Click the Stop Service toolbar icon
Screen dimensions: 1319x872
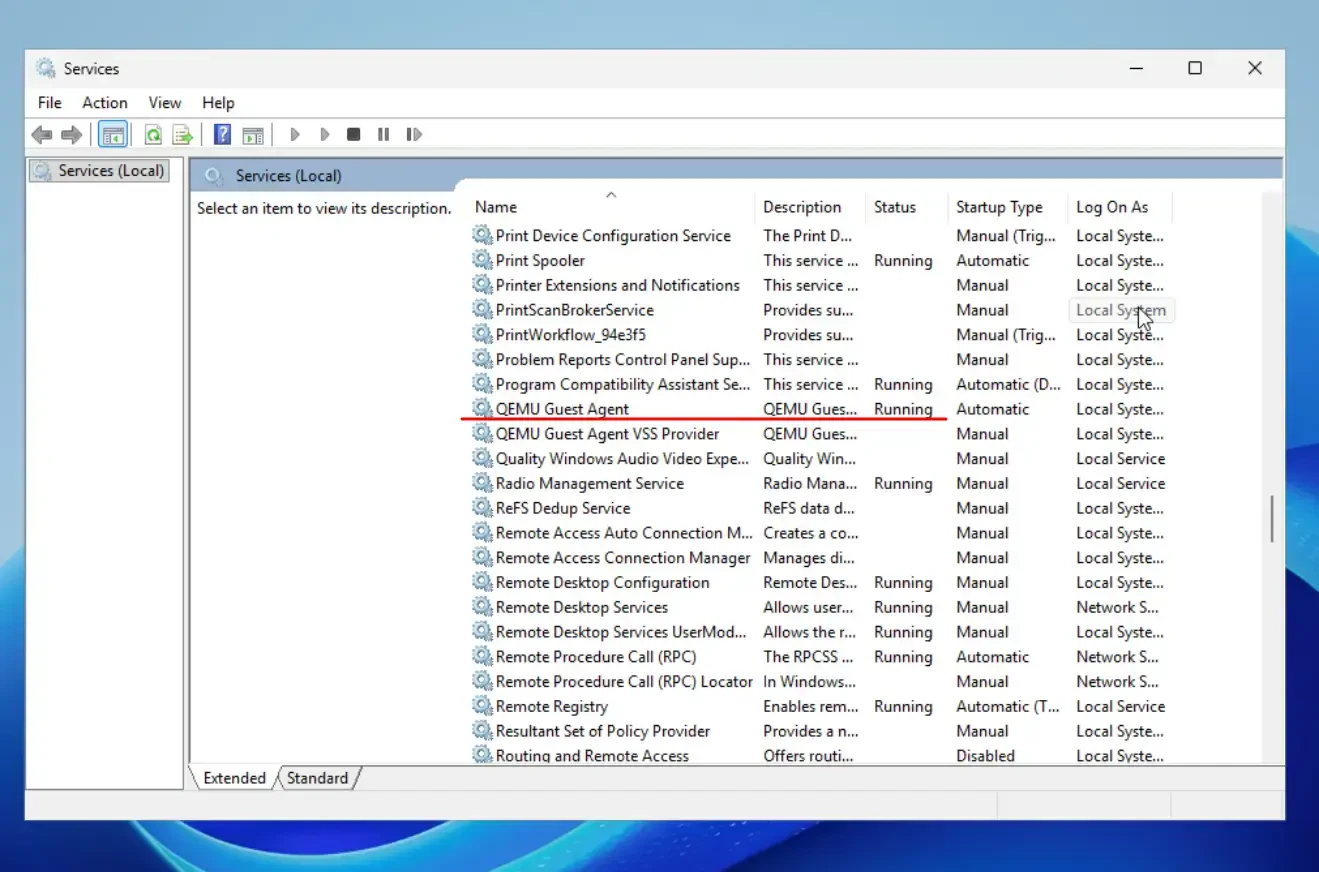click(353, 134)
